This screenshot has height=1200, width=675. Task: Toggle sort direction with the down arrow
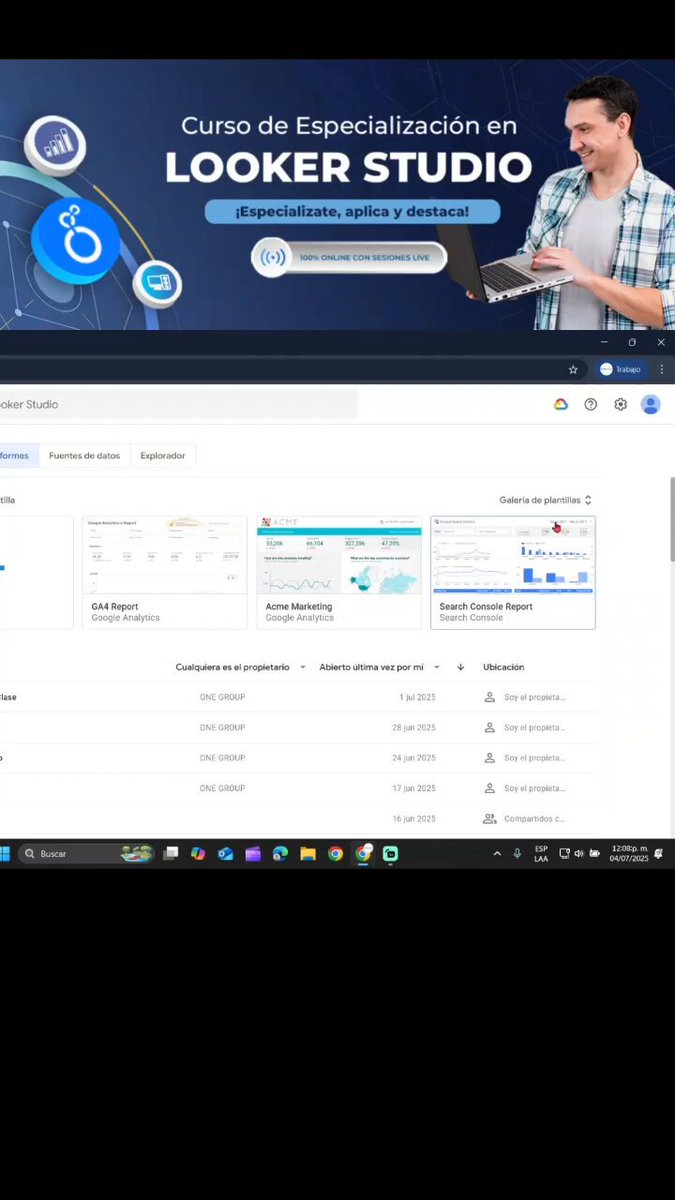[461, 667]
